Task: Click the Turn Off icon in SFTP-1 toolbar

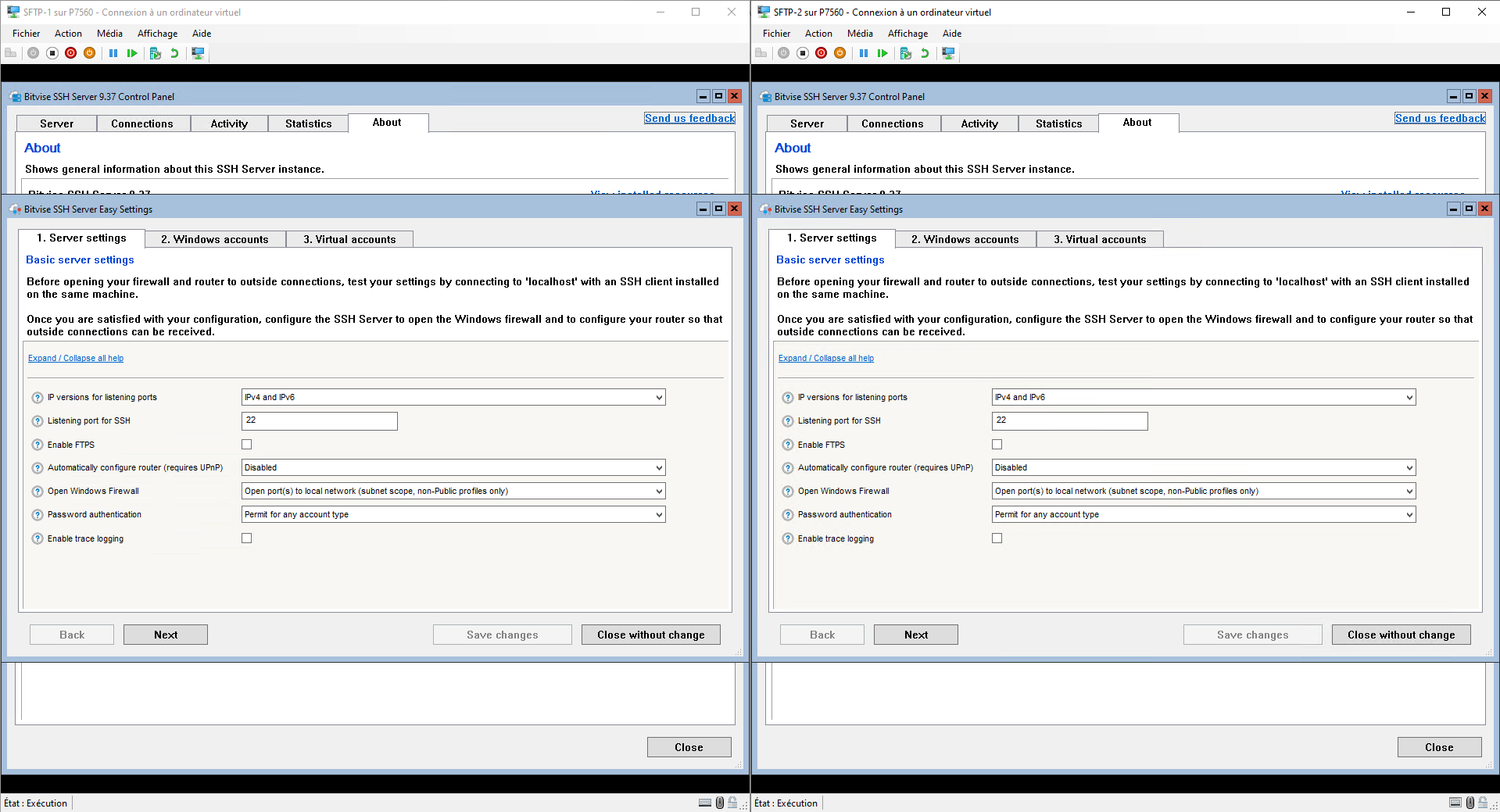Action: (x=52, y=53)
